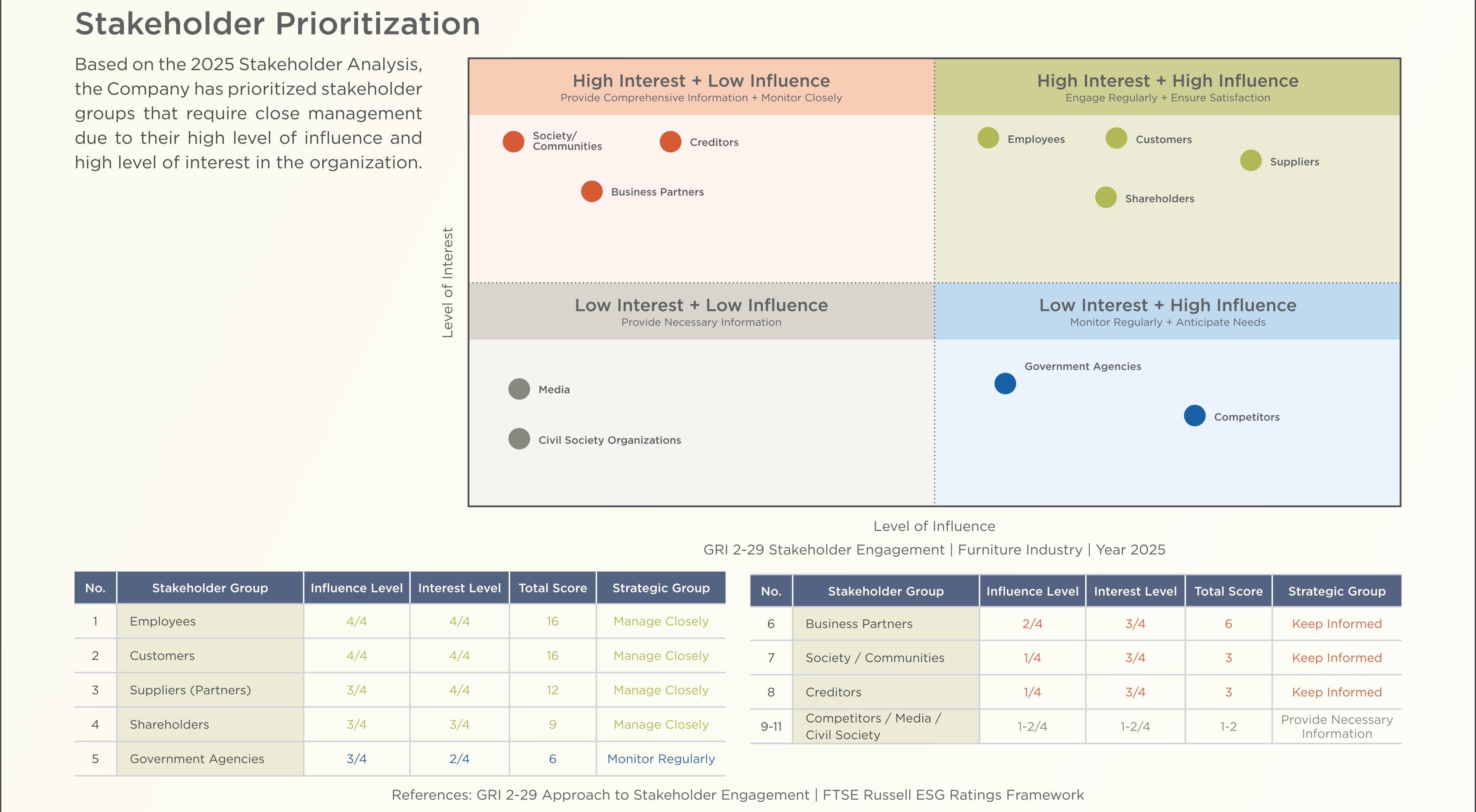Select Monitor Regularly for Government Agencies
The height and width of the screenshot is (812, 1476).
661,759
